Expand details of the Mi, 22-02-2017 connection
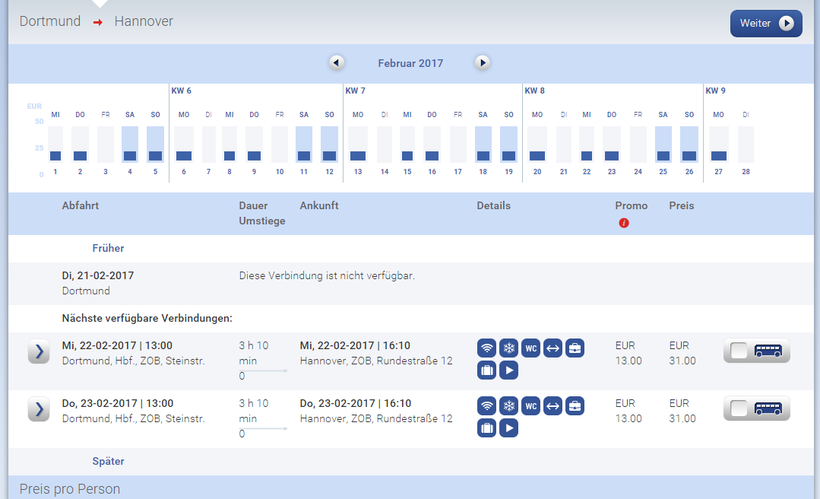Viewport: 820px width, 499px height. 38,352
